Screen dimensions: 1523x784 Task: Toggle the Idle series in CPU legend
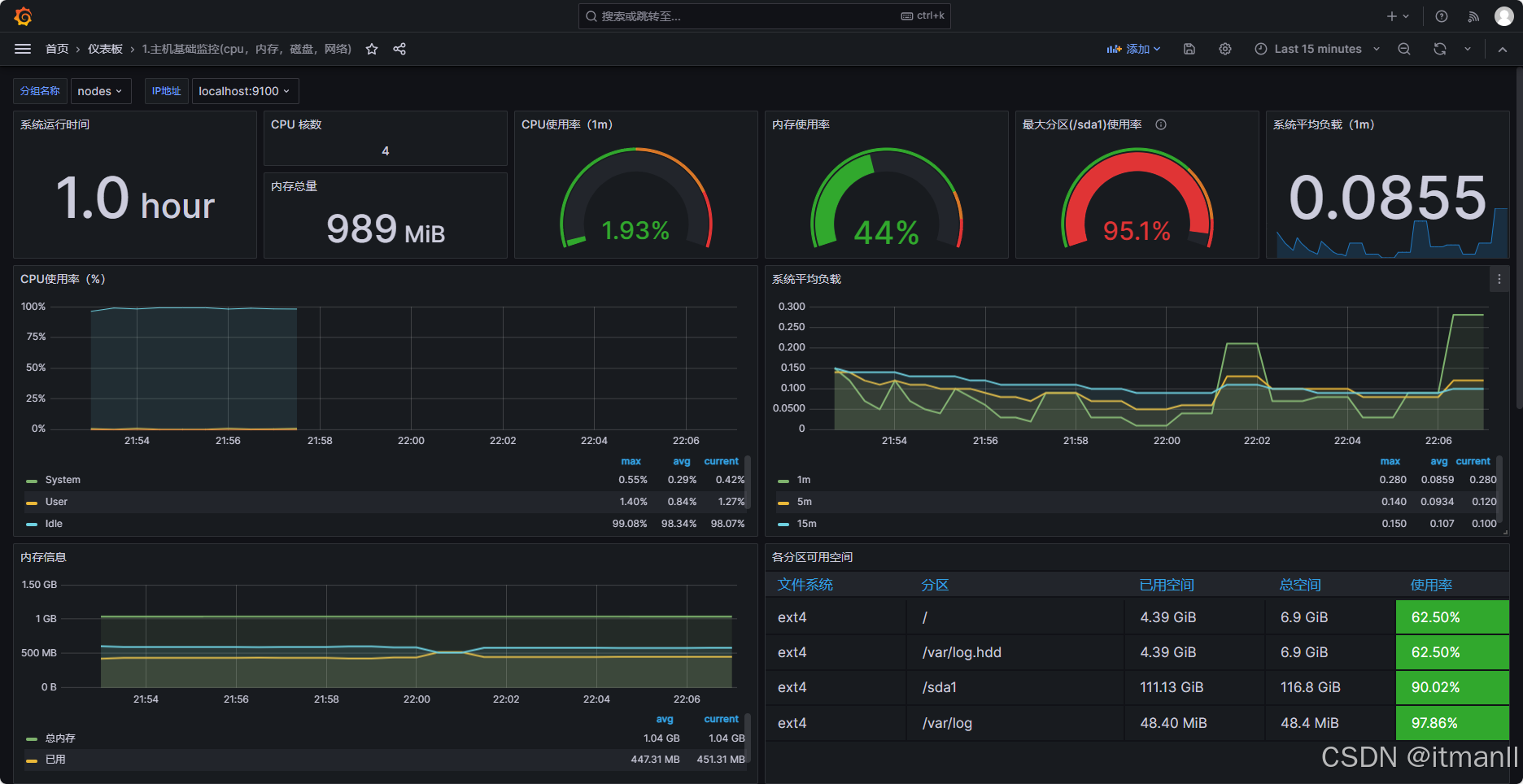coord(54,524)
